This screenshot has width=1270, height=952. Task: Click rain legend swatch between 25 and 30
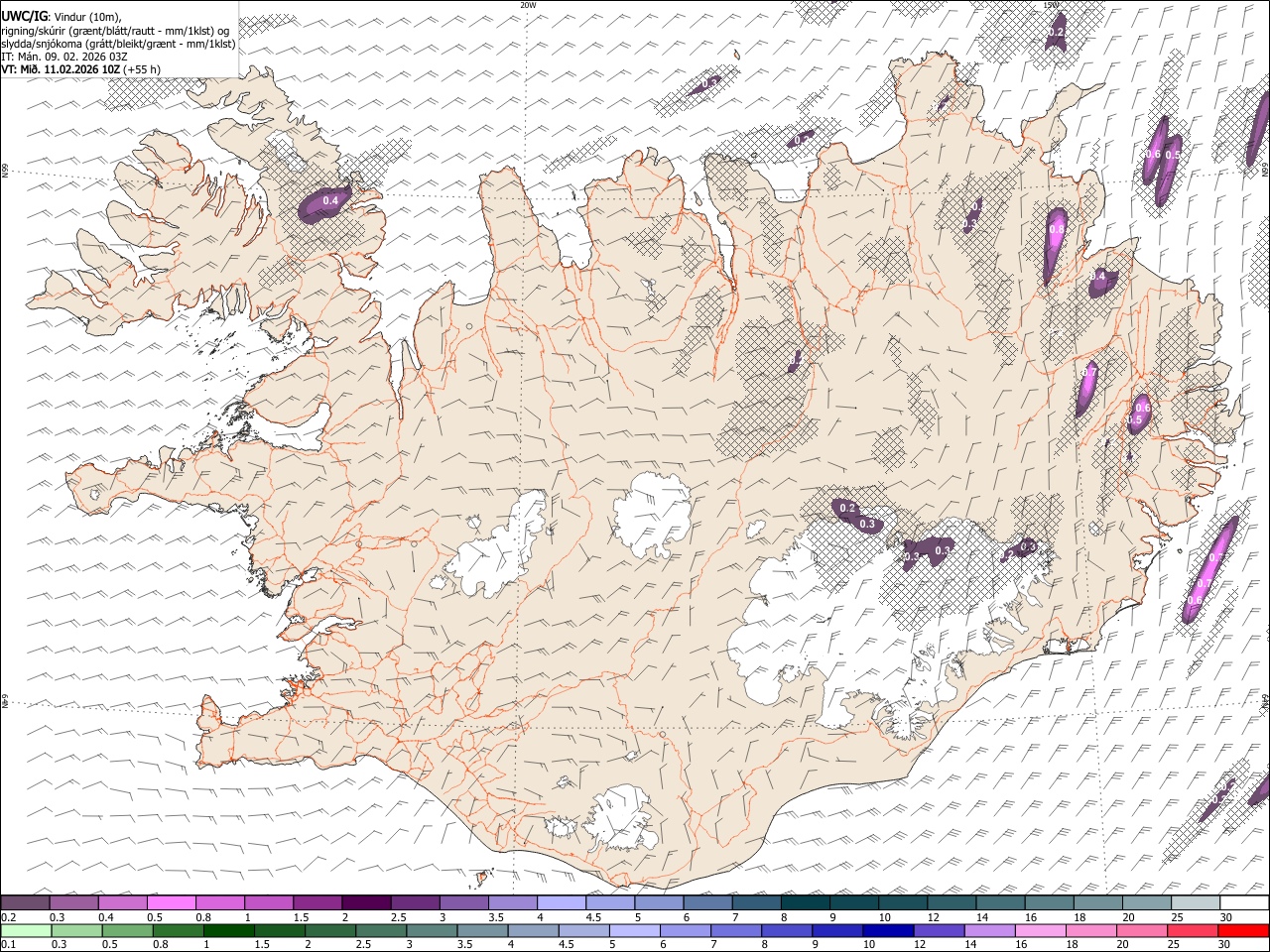tap(1194, 930)
